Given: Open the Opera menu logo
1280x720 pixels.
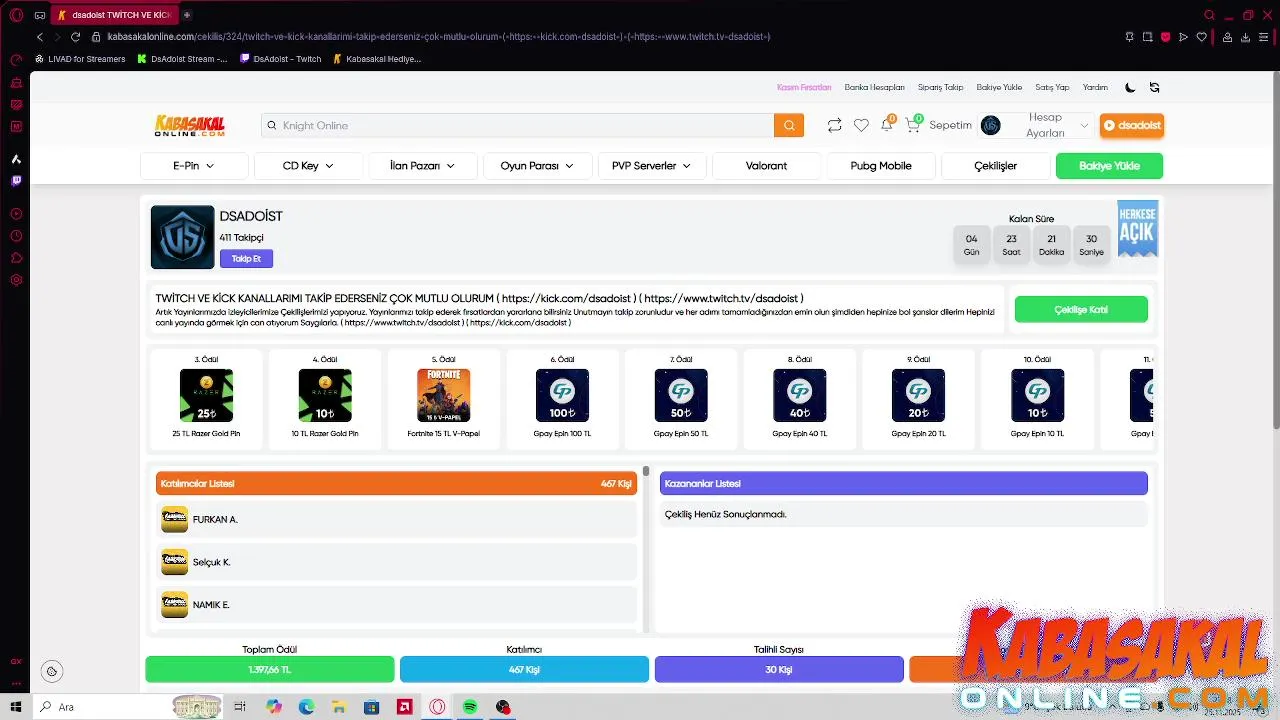Looking at the screenshot, I should tap(16, 15).
